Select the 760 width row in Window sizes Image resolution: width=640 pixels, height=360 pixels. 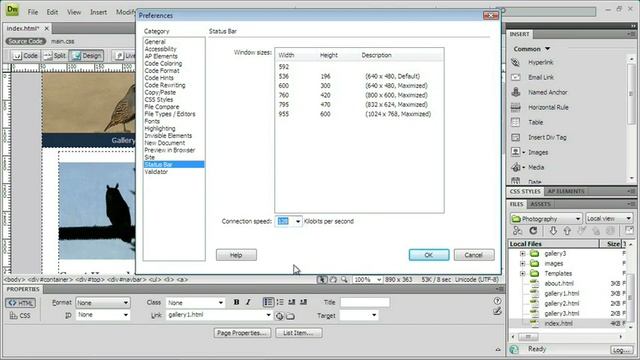tap(359, 95)
